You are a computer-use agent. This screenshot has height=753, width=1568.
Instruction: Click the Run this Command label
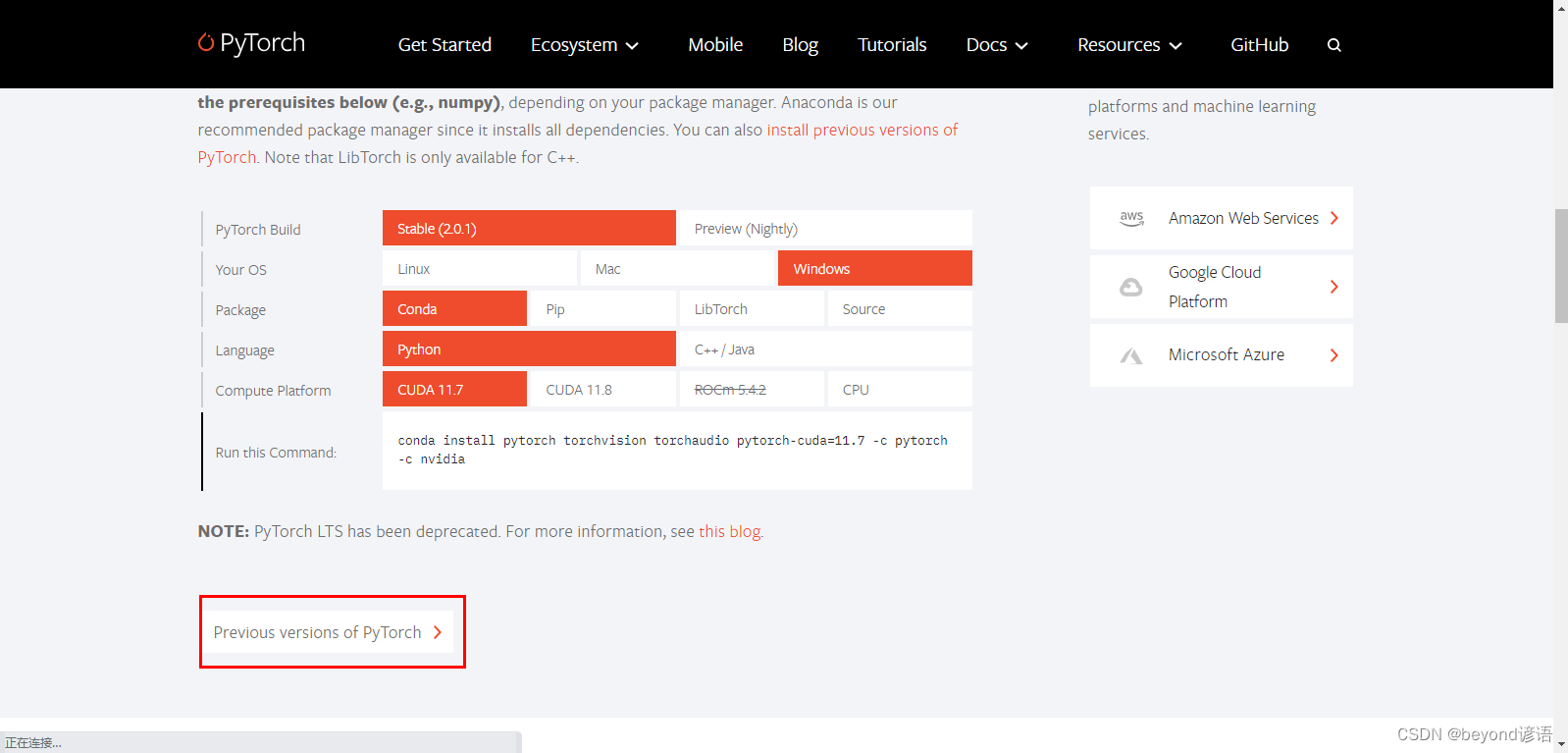pyautogui.click(x=276, y=453)
